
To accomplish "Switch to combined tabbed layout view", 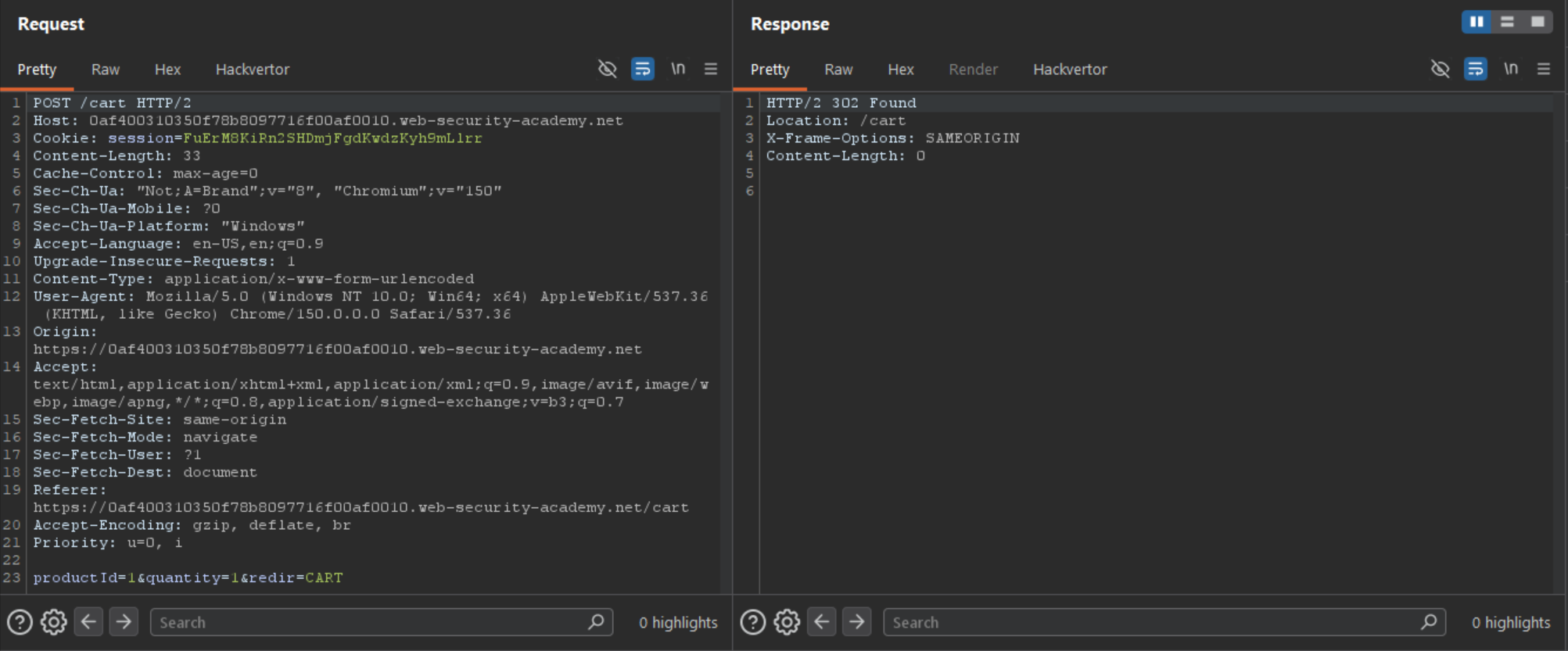I will 1538,22.
